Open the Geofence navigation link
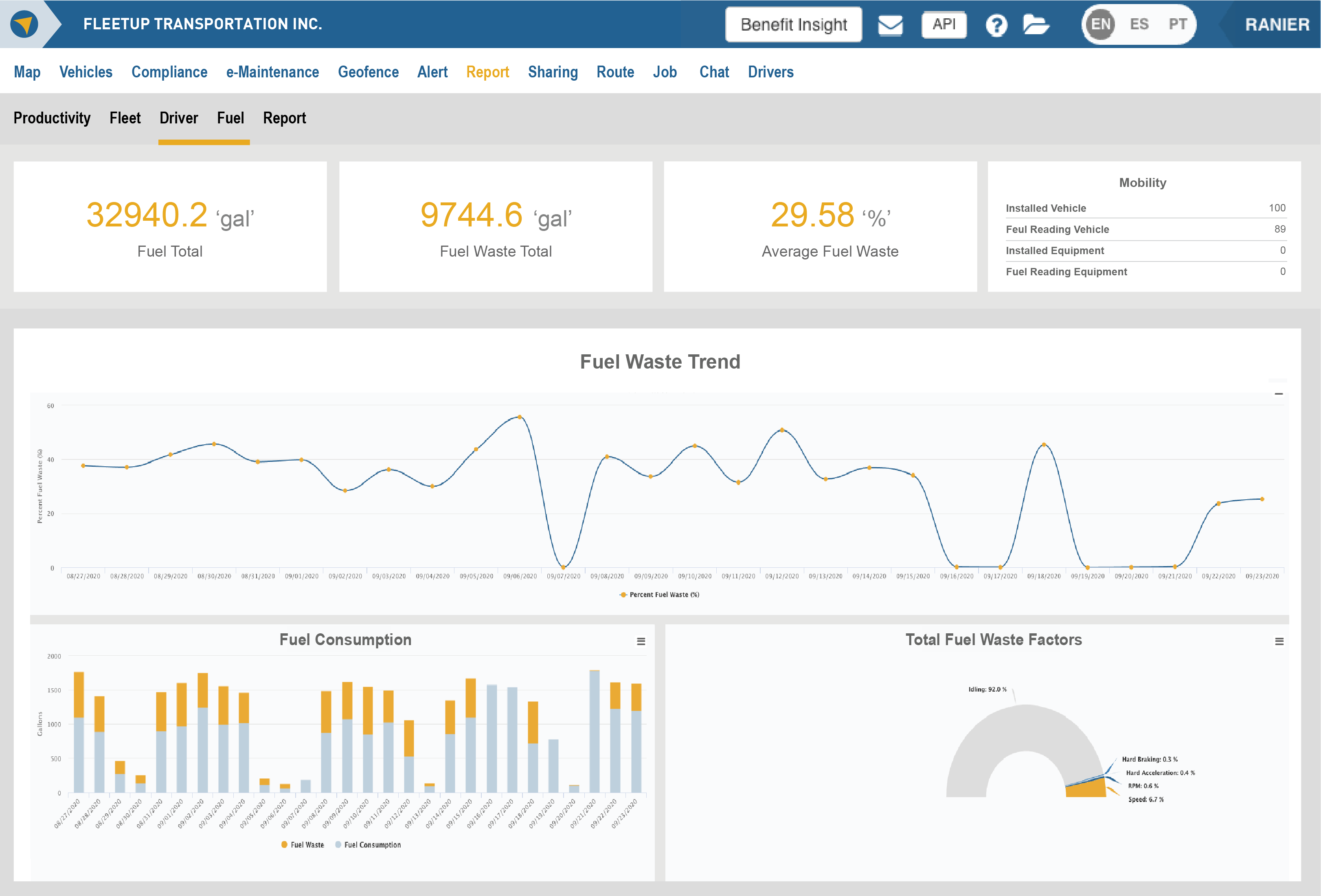This screenshot has height=896, width=1321. (368, 72)
